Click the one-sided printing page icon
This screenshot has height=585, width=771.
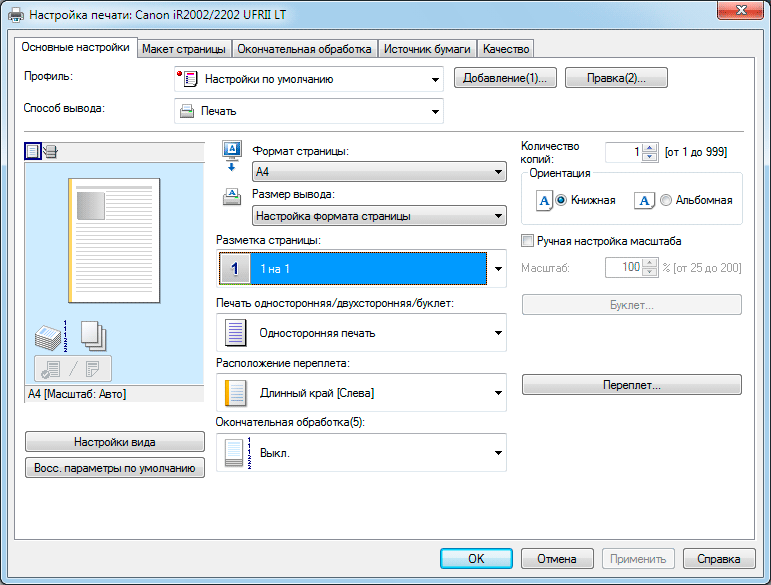[235, 333]
